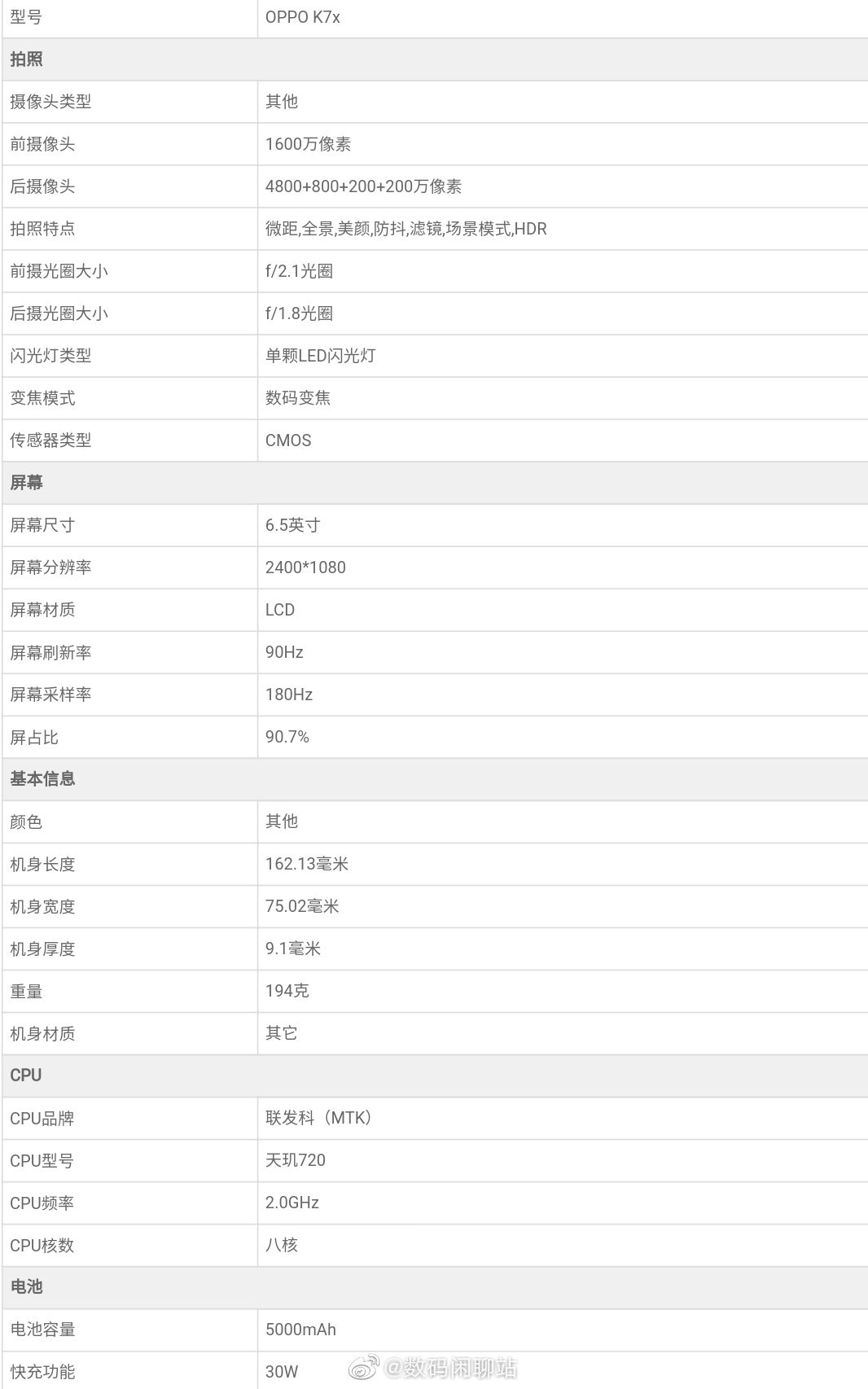
Task: Click the '电池' section header
Action: tap(26, 1287)
